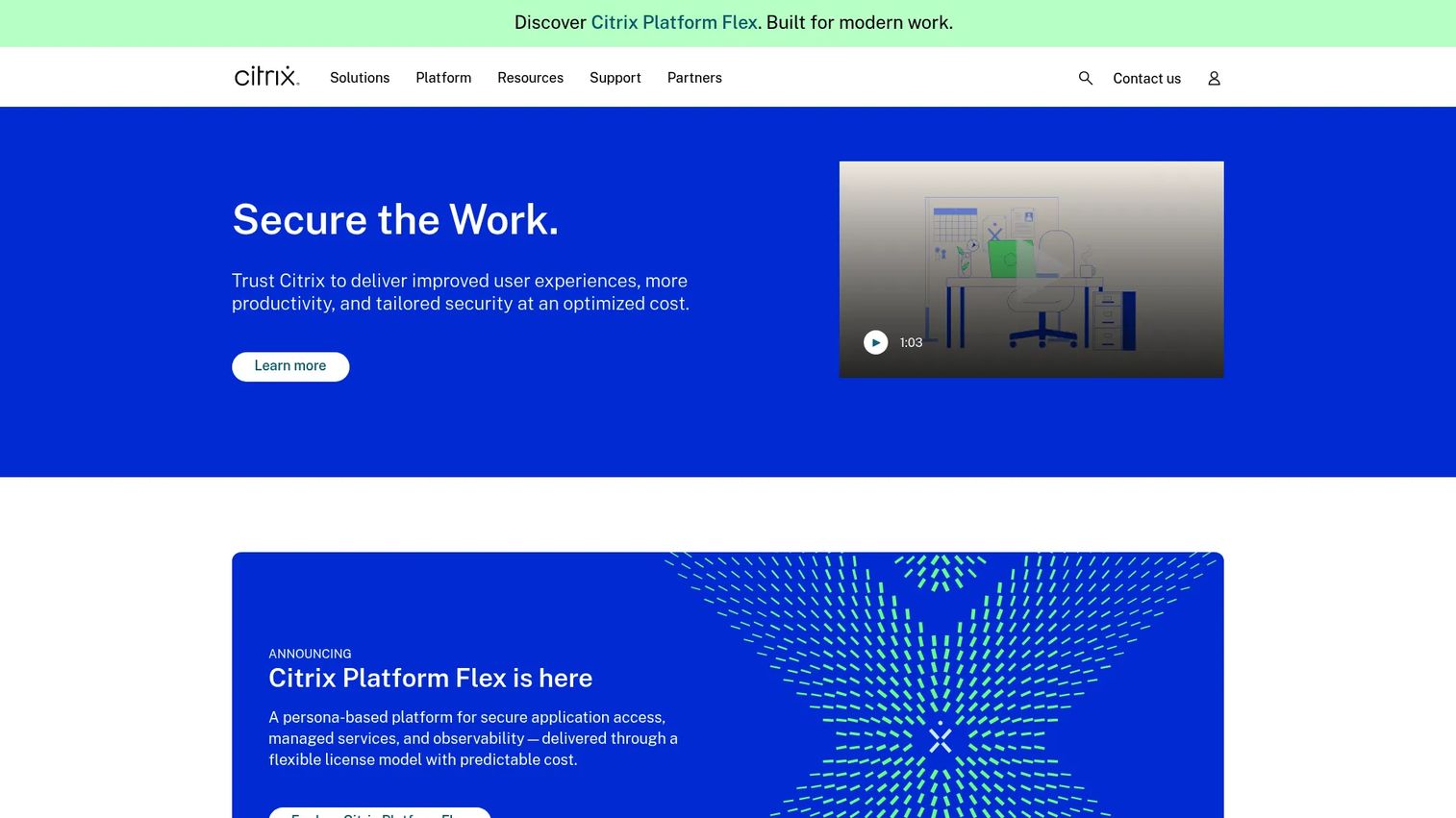The image size is (1456, 818).
Task: Open the Platform menu
Action: (x=443, y=78)
